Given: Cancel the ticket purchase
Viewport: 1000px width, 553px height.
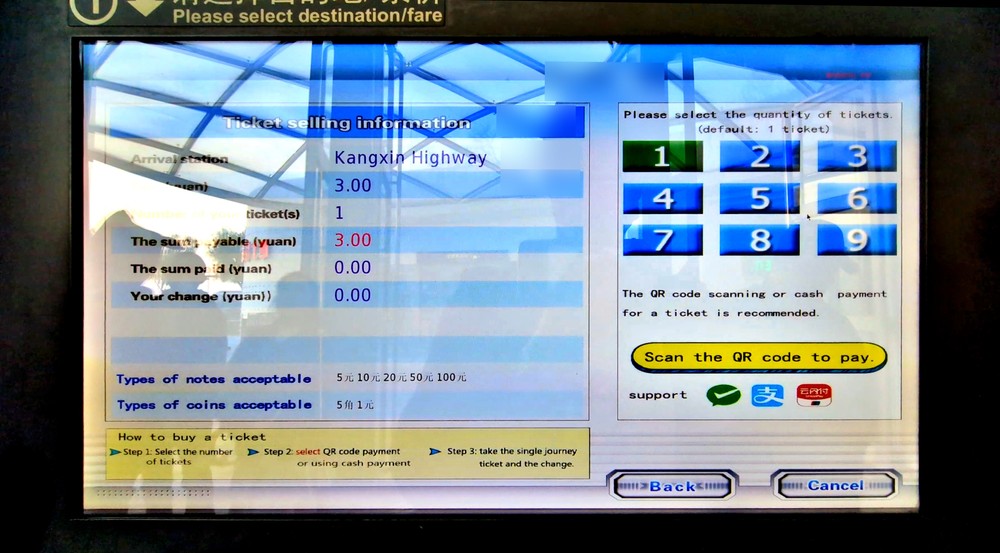Looking at the screenshot, I should 835,486.
